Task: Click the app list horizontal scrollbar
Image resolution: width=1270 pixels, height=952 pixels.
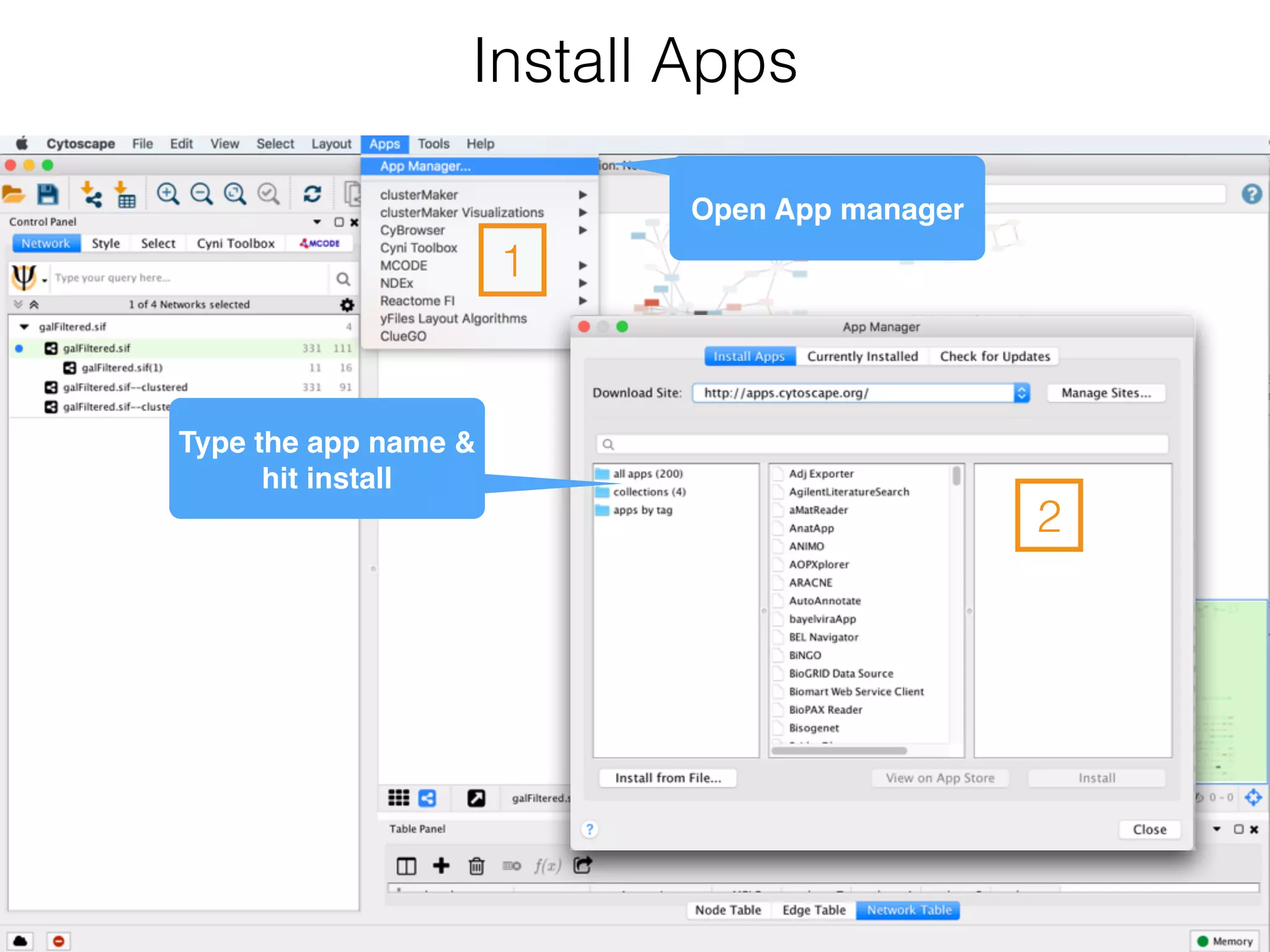Action: click(839, 751)
